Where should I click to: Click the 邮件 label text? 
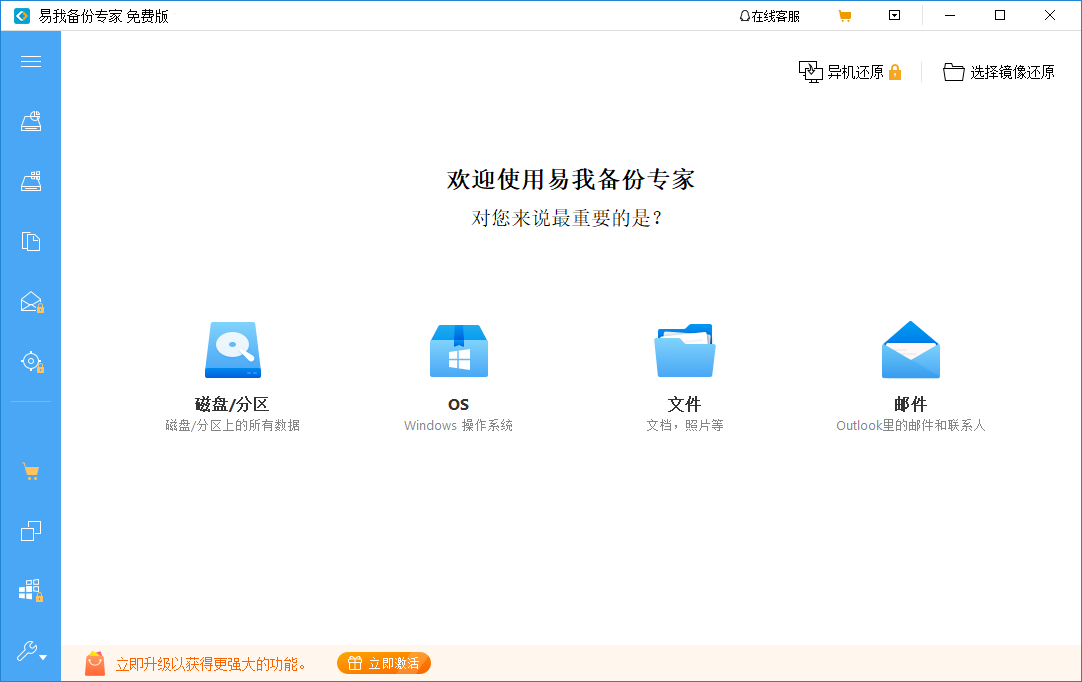tap(911, 404)
